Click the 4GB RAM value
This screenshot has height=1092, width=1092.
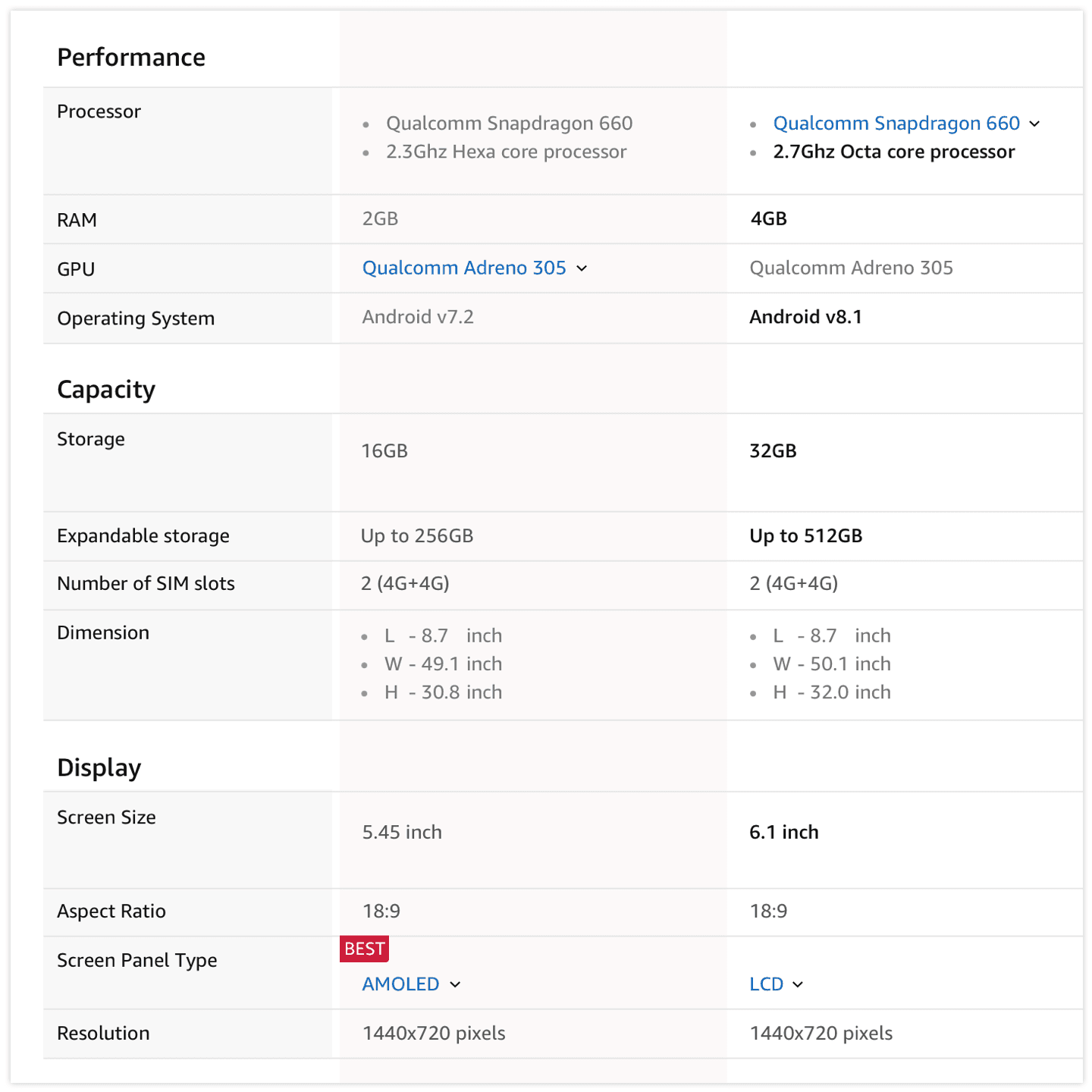coord(769,219)
